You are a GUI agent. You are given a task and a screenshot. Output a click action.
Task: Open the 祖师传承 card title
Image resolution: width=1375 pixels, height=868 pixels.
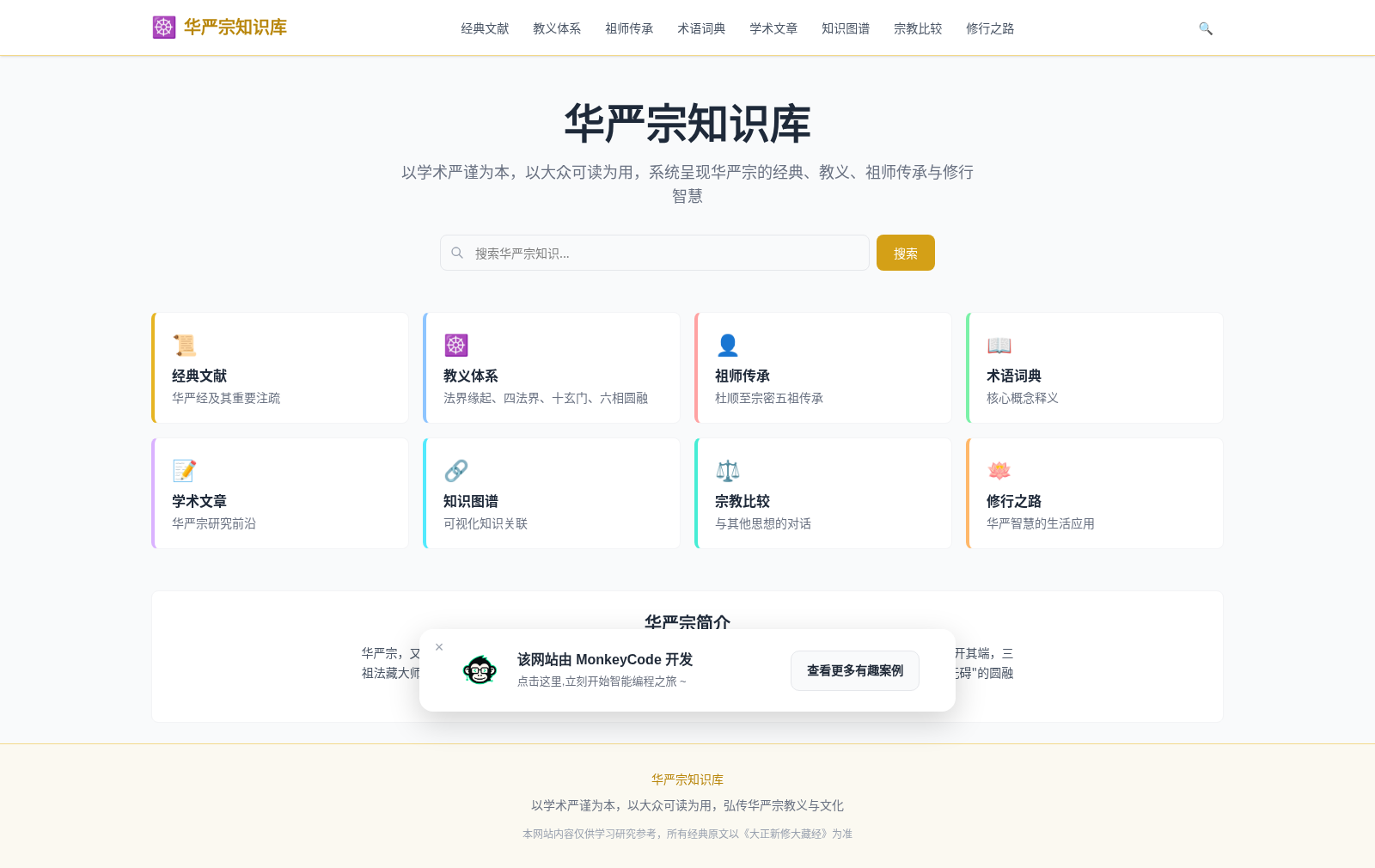click(x=742, y=376)
